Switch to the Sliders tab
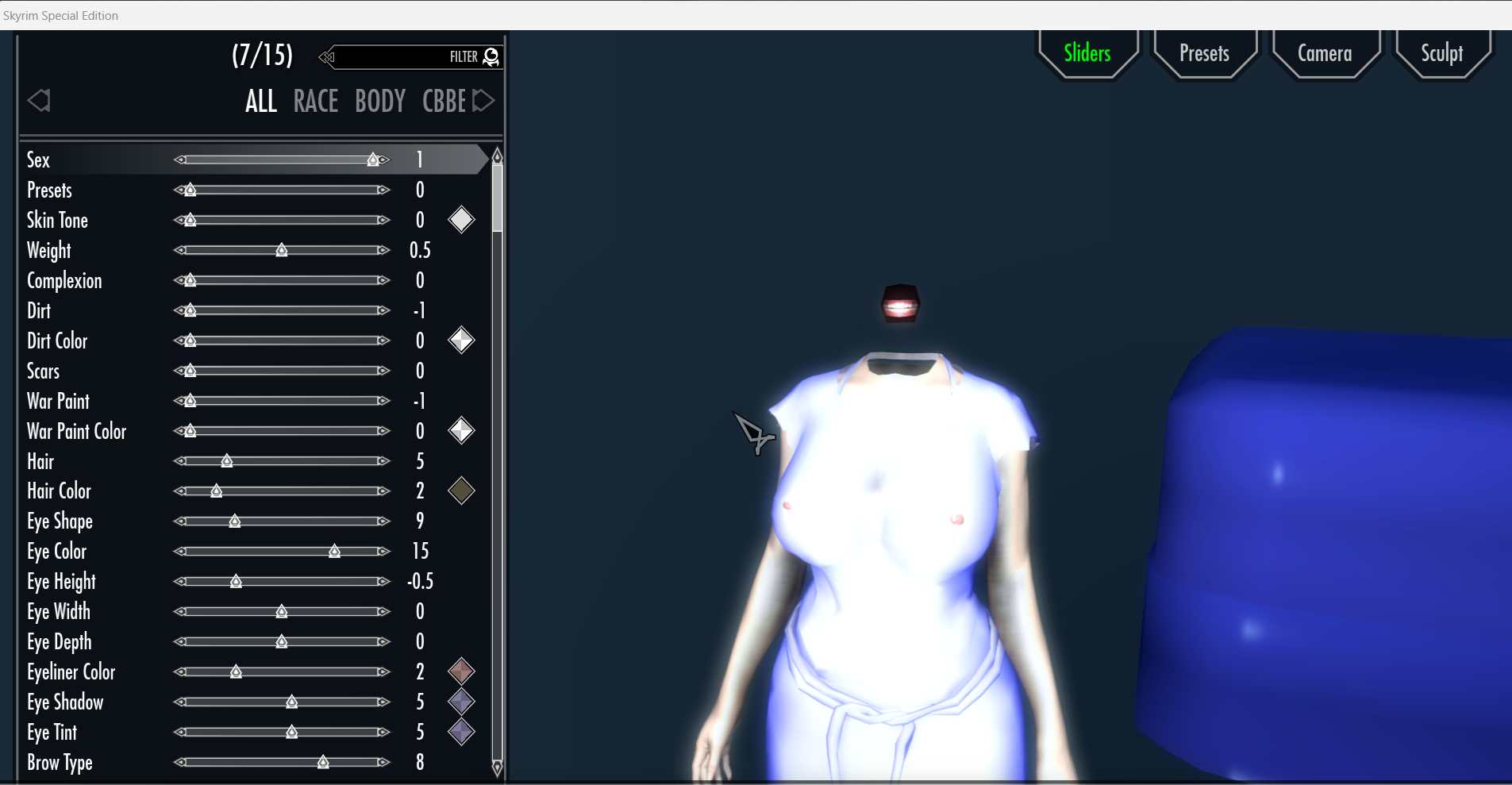Screen dimensions: 1512x785 [x=1087, y=53]
